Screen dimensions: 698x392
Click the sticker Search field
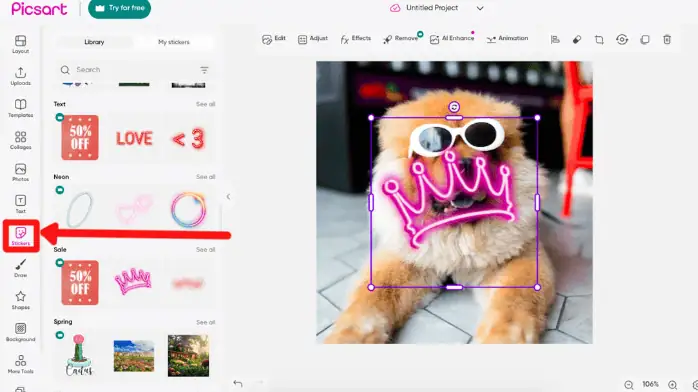click(134, 70)
